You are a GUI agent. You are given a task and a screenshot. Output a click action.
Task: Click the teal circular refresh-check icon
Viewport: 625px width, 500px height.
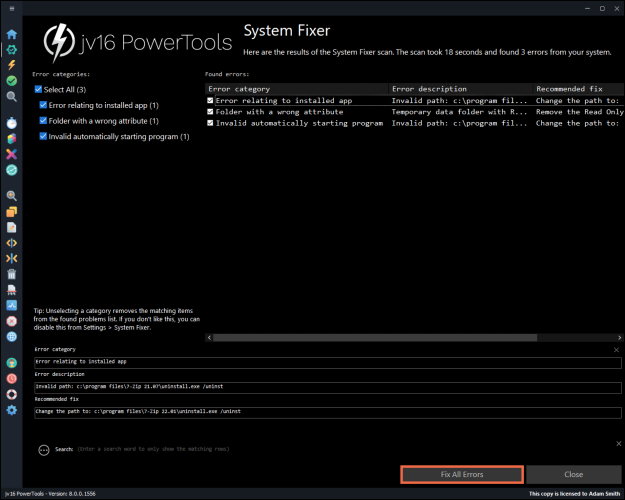point(12,170)
